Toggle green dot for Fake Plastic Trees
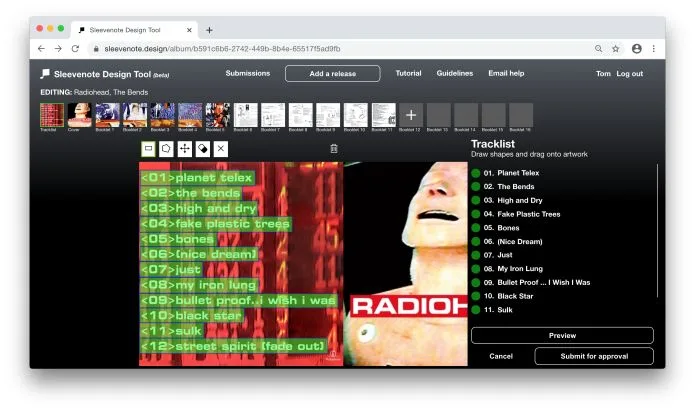 pyautogui.click(x=476, y=214)
